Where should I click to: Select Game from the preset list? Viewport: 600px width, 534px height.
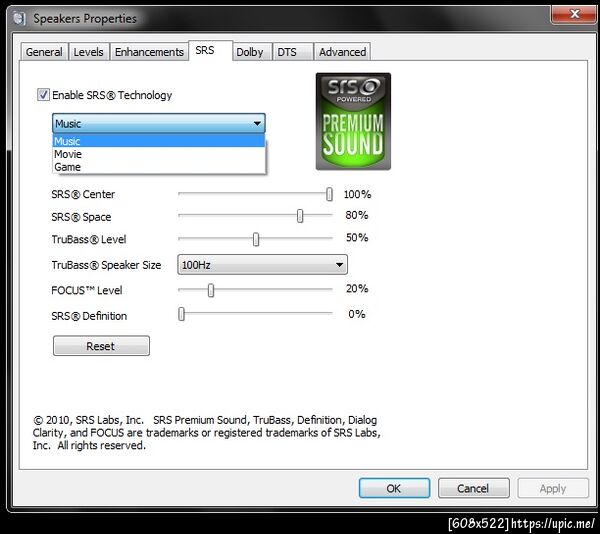click(x=158, y=167)
